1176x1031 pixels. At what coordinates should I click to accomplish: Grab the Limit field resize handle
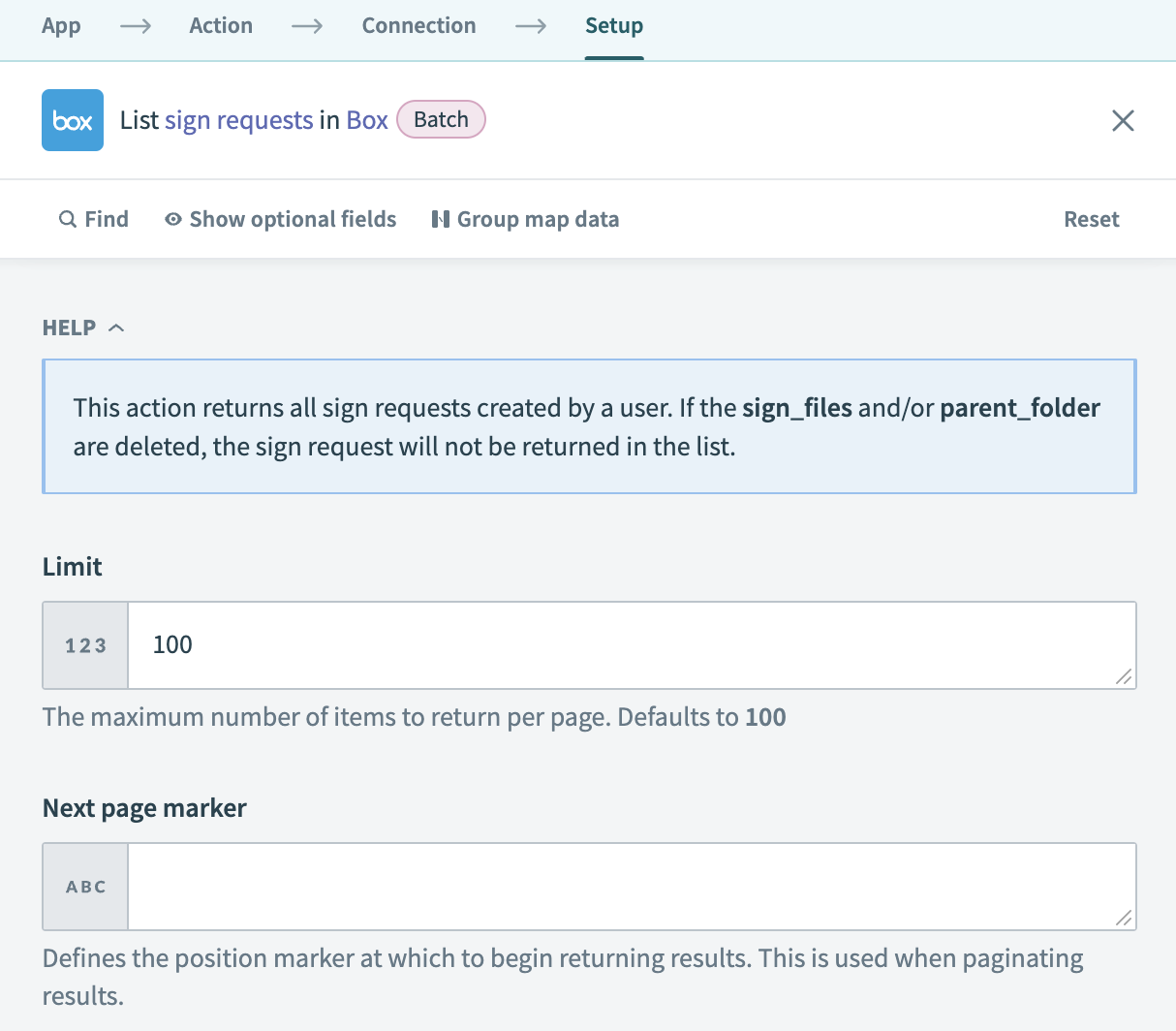[1124, 677]
